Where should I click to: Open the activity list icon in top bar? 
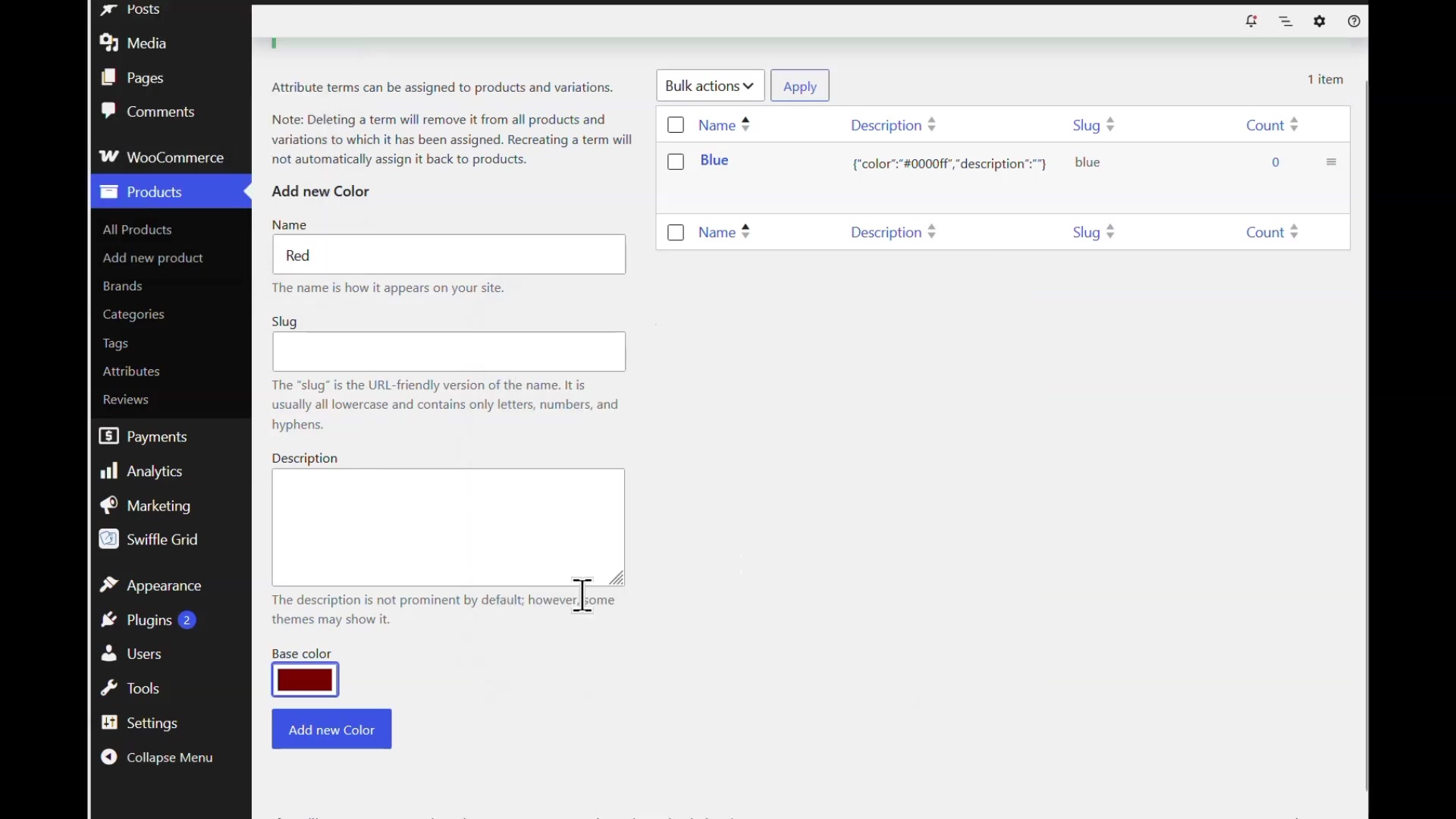point(1285,21)
